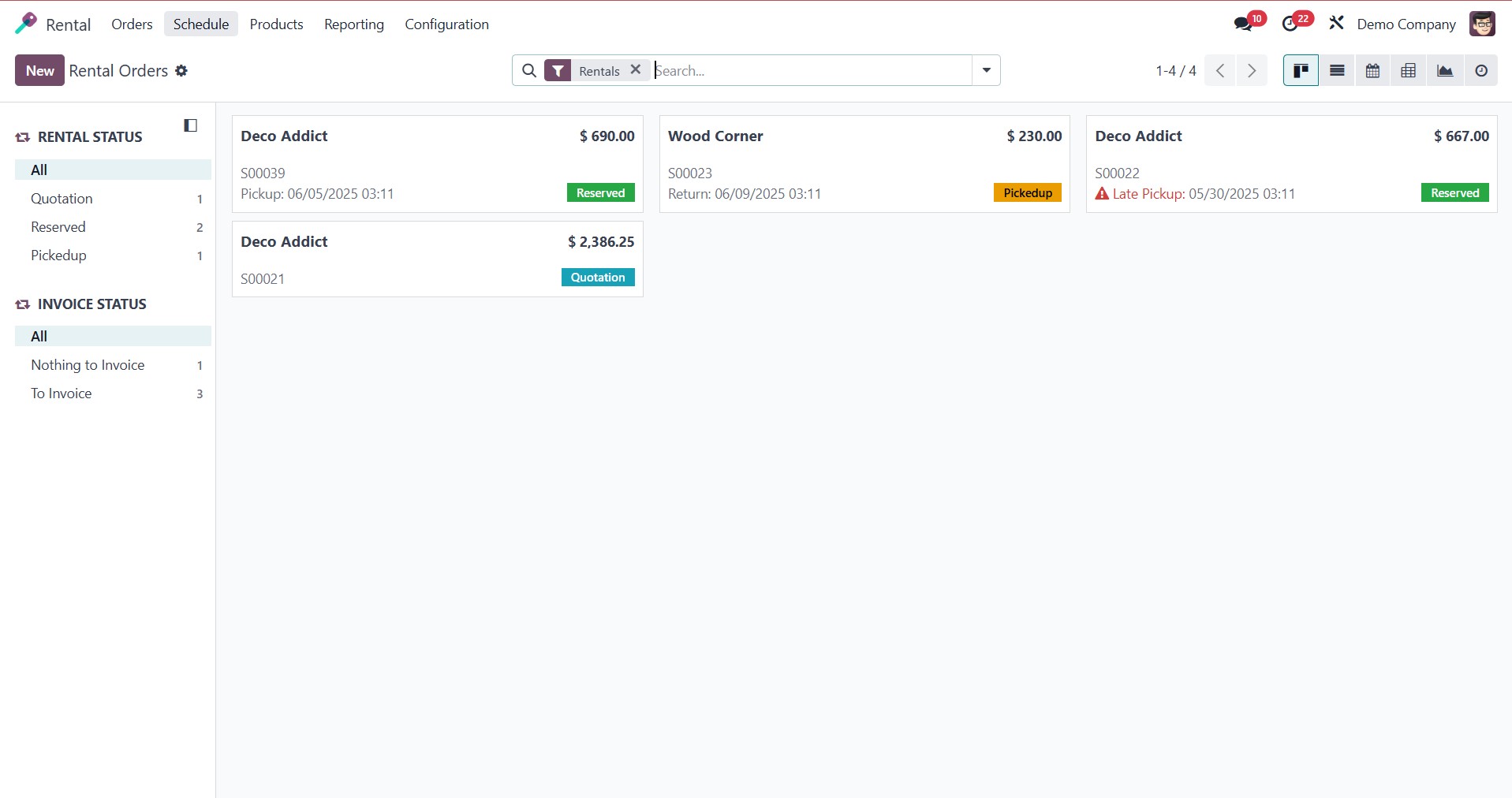Open the activities clock notifications
This screenshot has width=1512, height=798.
(x=1292, y=24)
